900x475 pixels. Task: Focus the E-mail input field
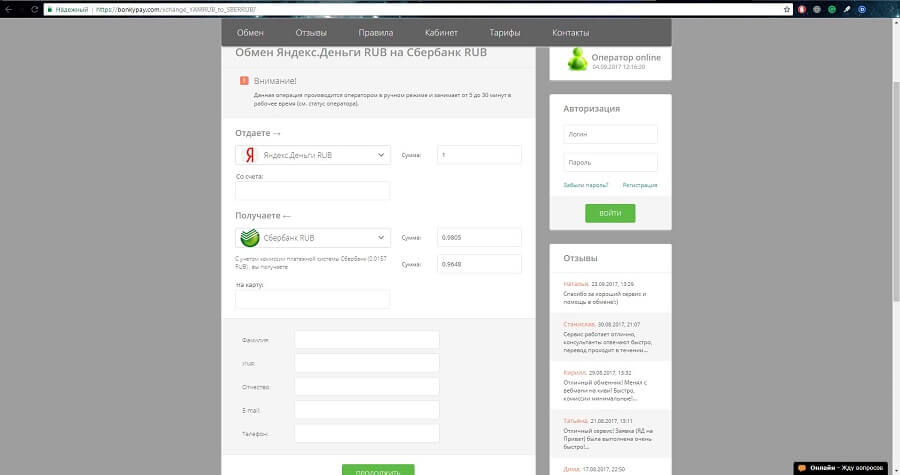pos(367,410)
